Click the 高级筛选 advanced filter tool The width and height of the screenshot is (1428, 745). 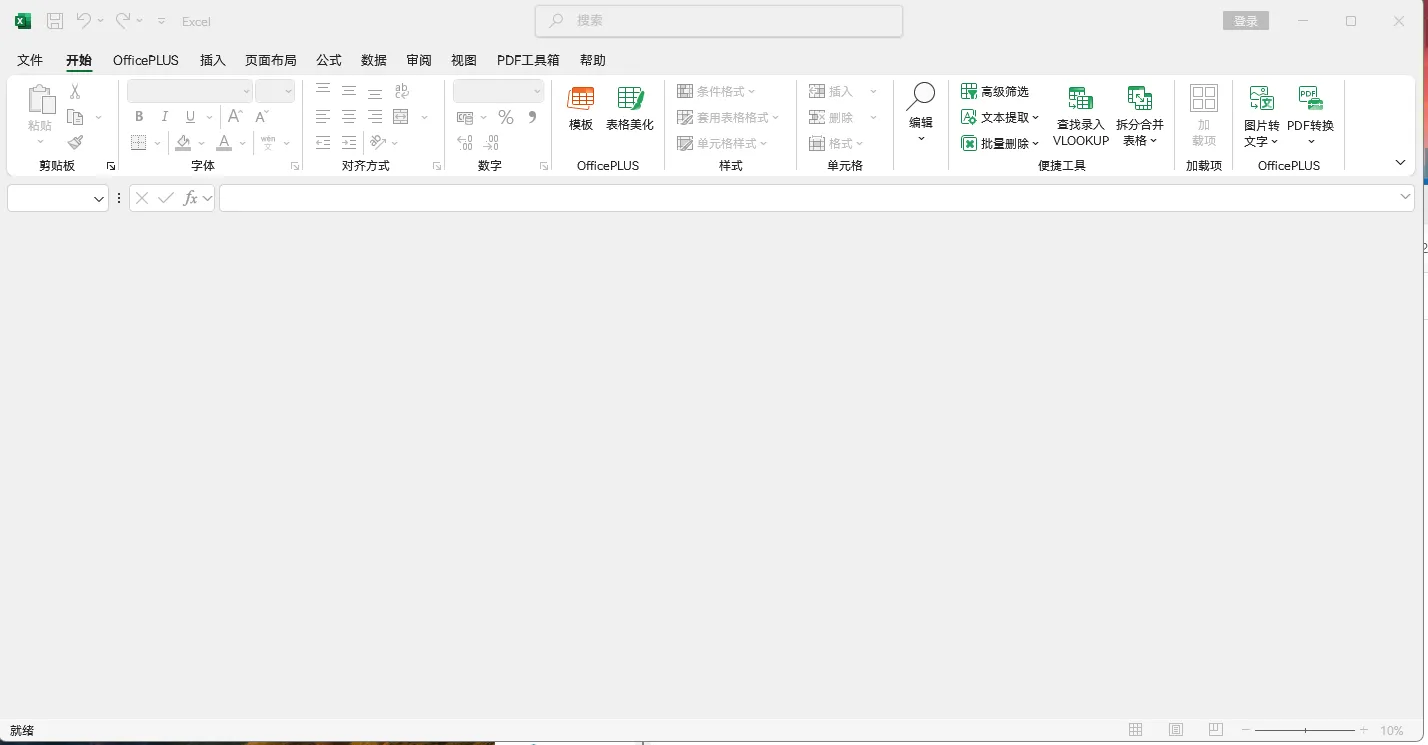pyautogui.click(x=995, y=92)
